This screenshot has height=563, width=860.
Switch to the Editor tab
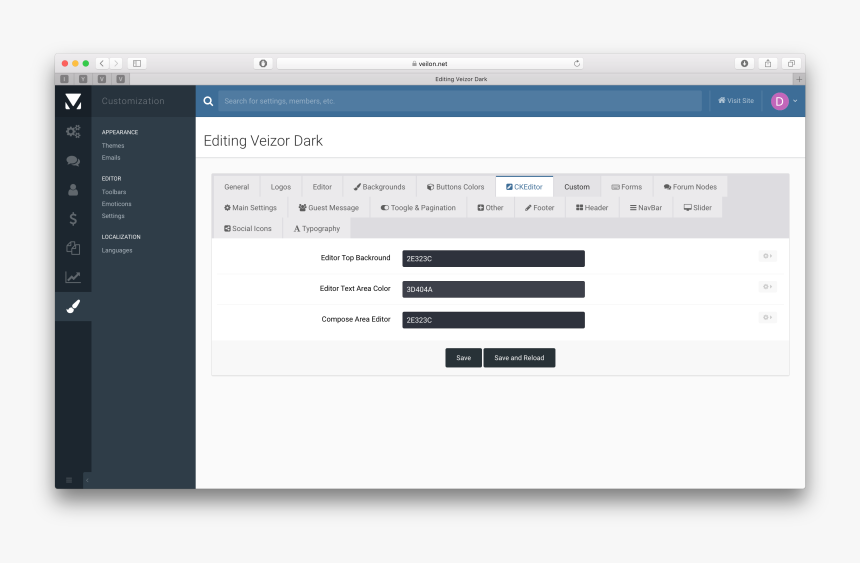coord(322,187)
